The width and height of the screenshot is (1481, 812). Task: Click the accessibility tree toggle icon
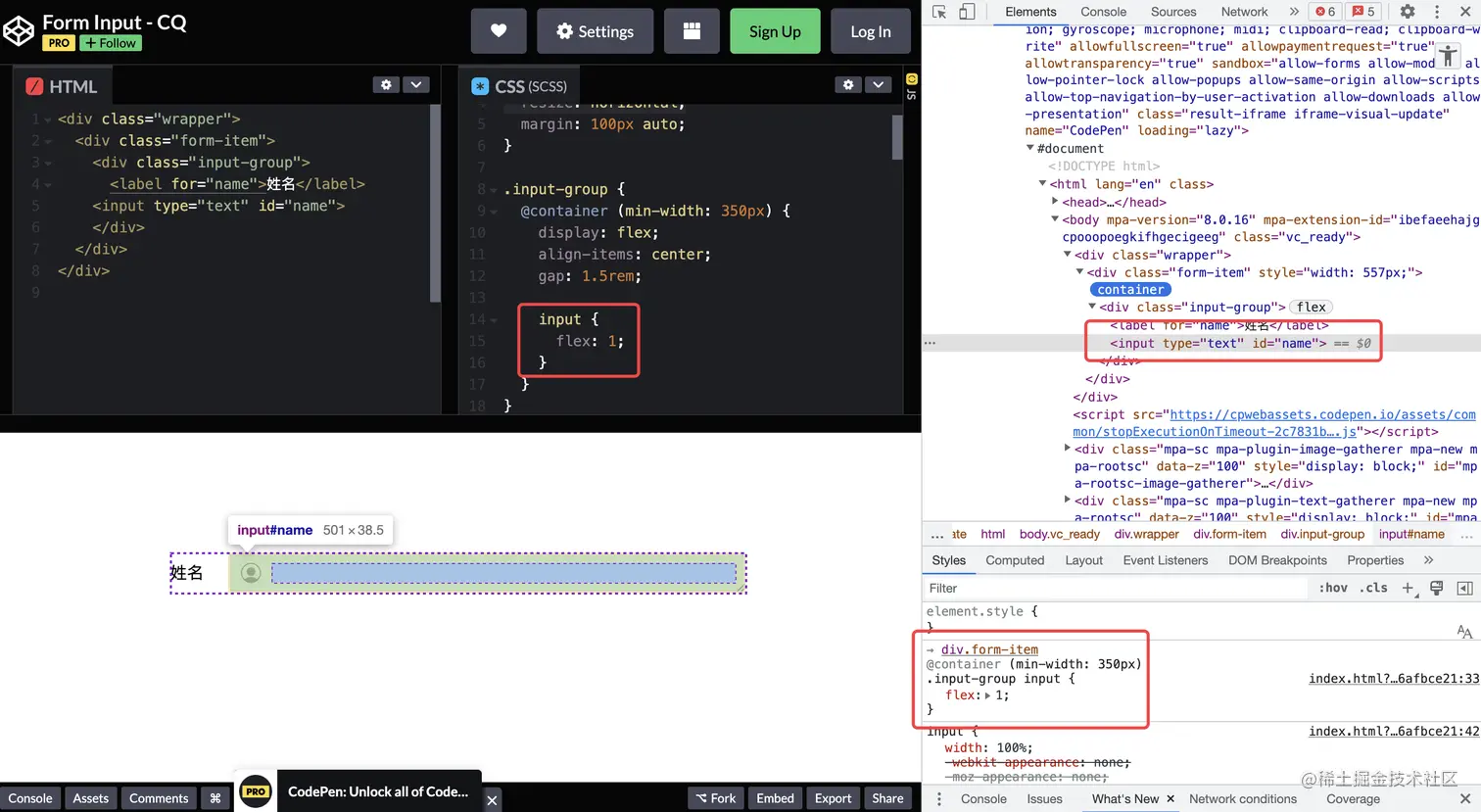(x=1448, y=56)
